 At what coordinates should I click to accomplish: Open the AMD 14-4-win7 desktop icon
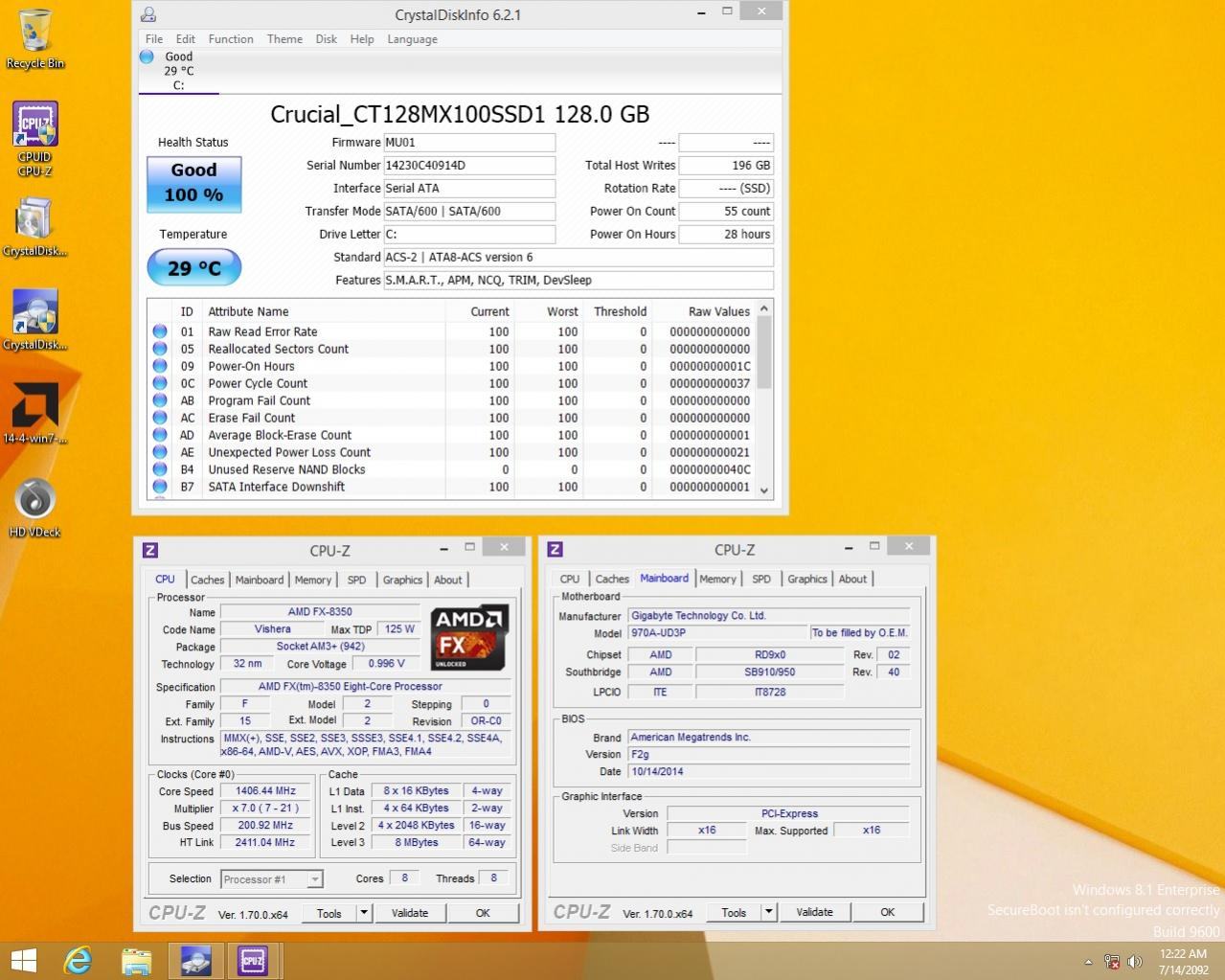[35, 414]
